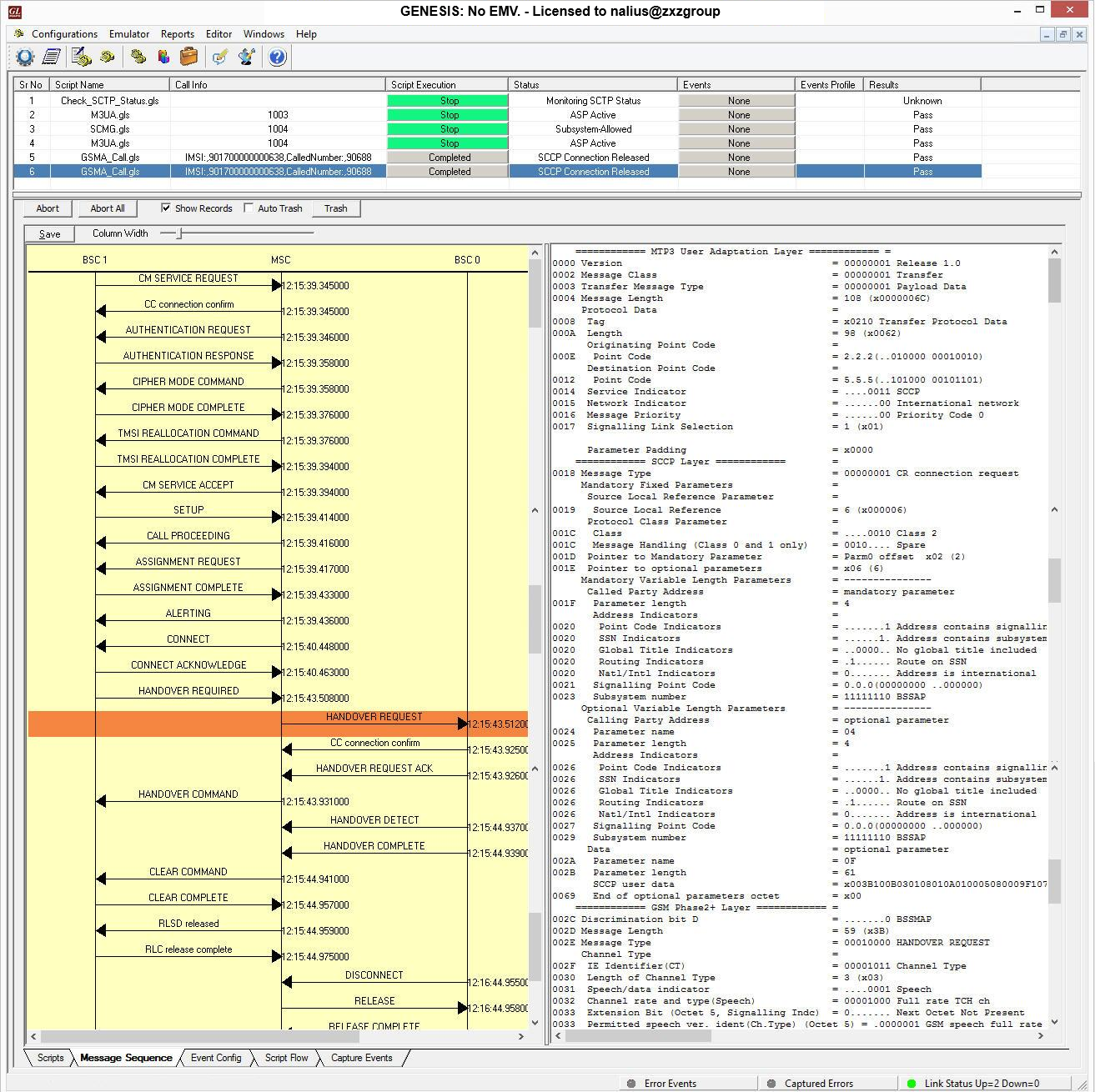Select the HANDOVER REQUEST message

point(374,717)
